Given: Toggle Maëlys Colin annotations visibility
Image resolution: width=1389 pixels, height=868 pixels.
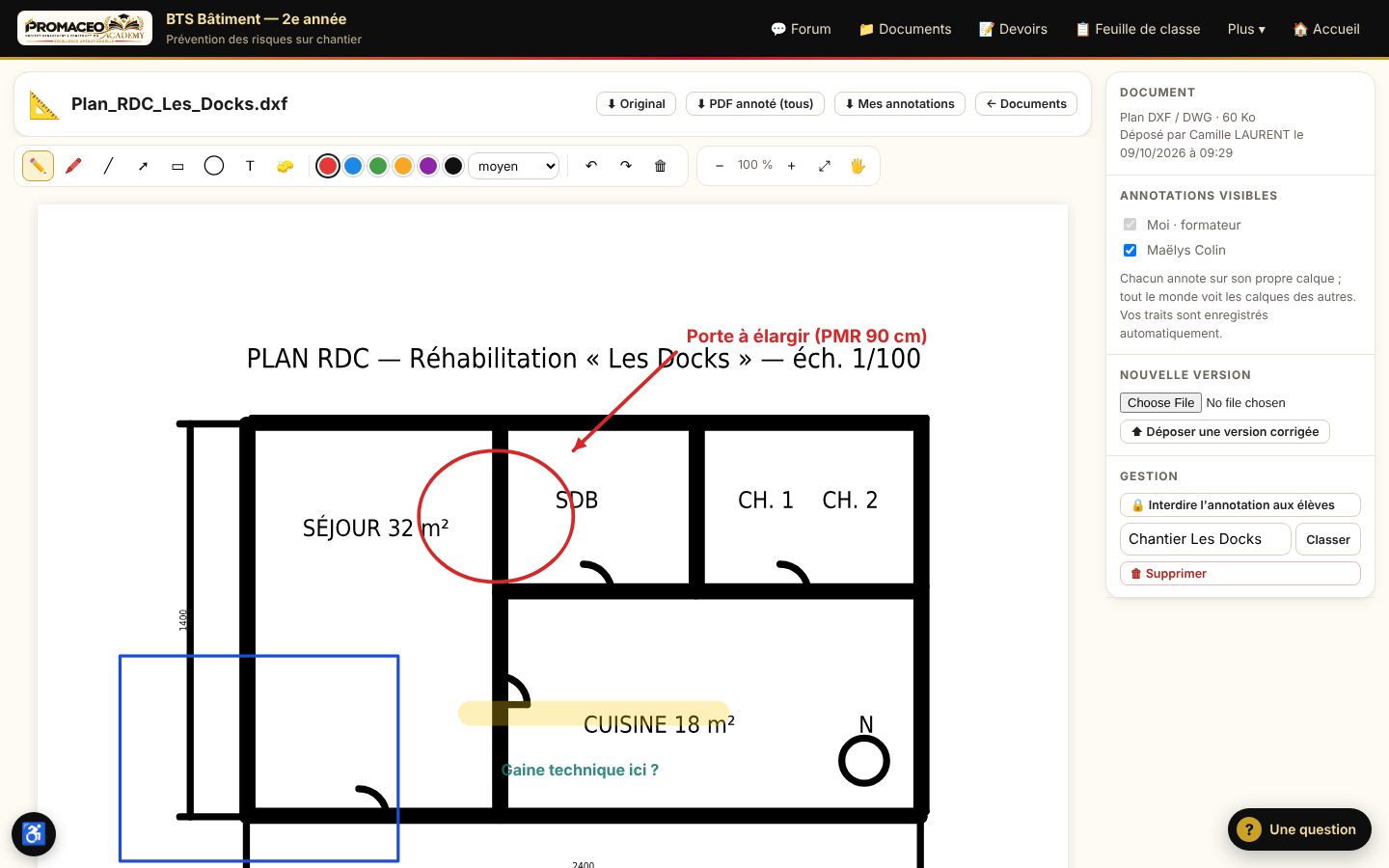Looking at the screenshot, I should [1130, 250].
